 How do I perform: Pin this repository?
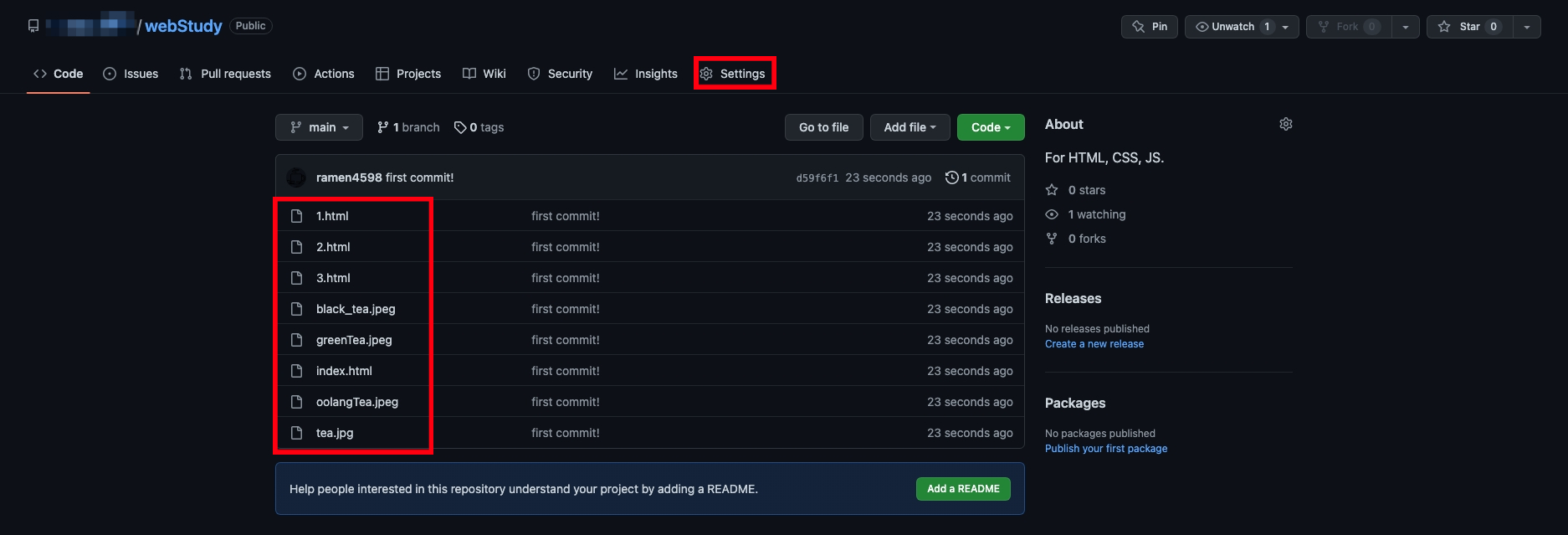(x=1150, y=27)
